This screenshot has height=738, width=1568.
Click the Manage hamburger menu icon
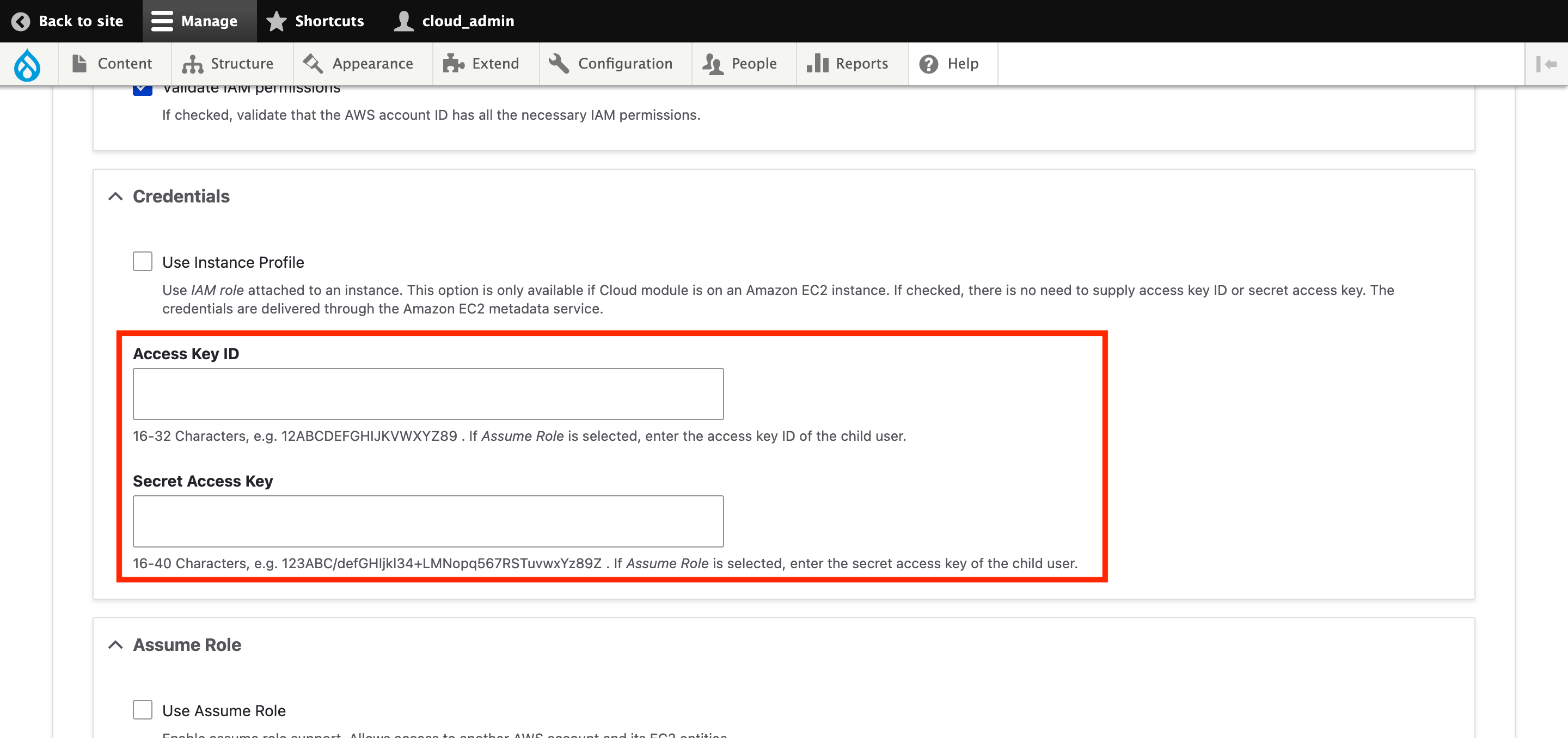pyautogui.click(x=162, y=21)
